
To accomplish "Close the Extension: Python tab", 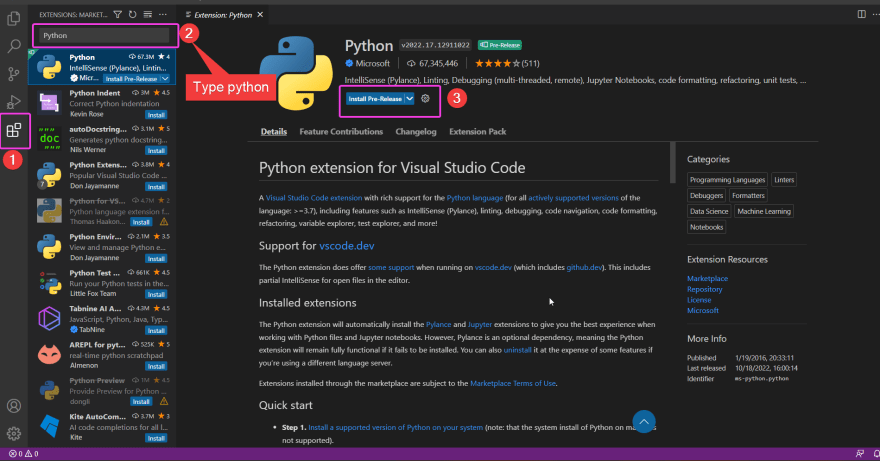I will [x=260, y=15].
